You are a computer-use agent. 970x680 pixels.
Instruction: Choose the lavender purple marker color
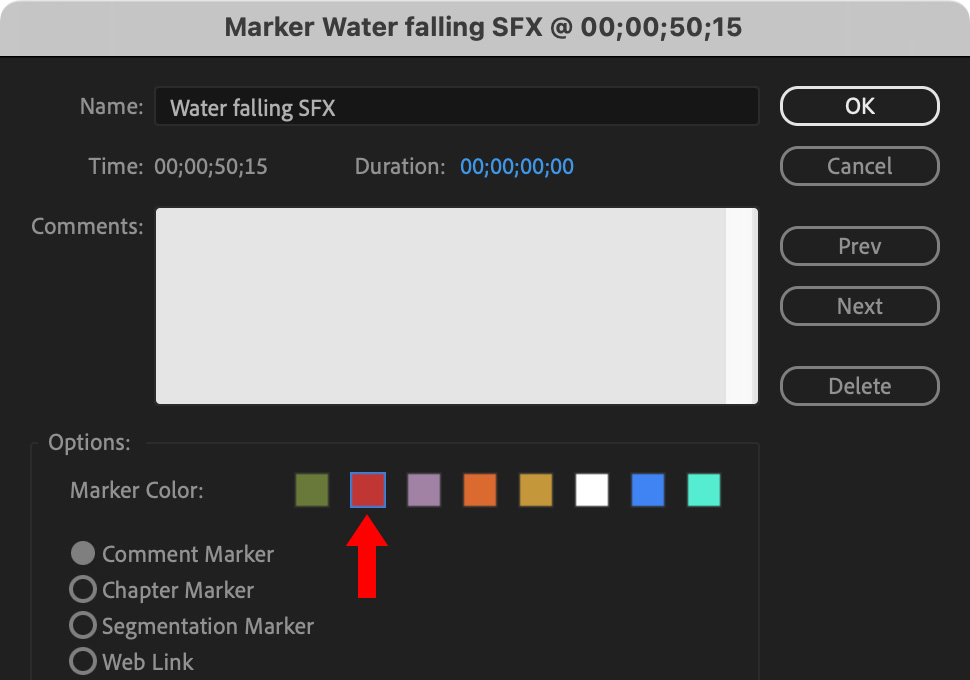pyautogui.click(x=424, y=490)
